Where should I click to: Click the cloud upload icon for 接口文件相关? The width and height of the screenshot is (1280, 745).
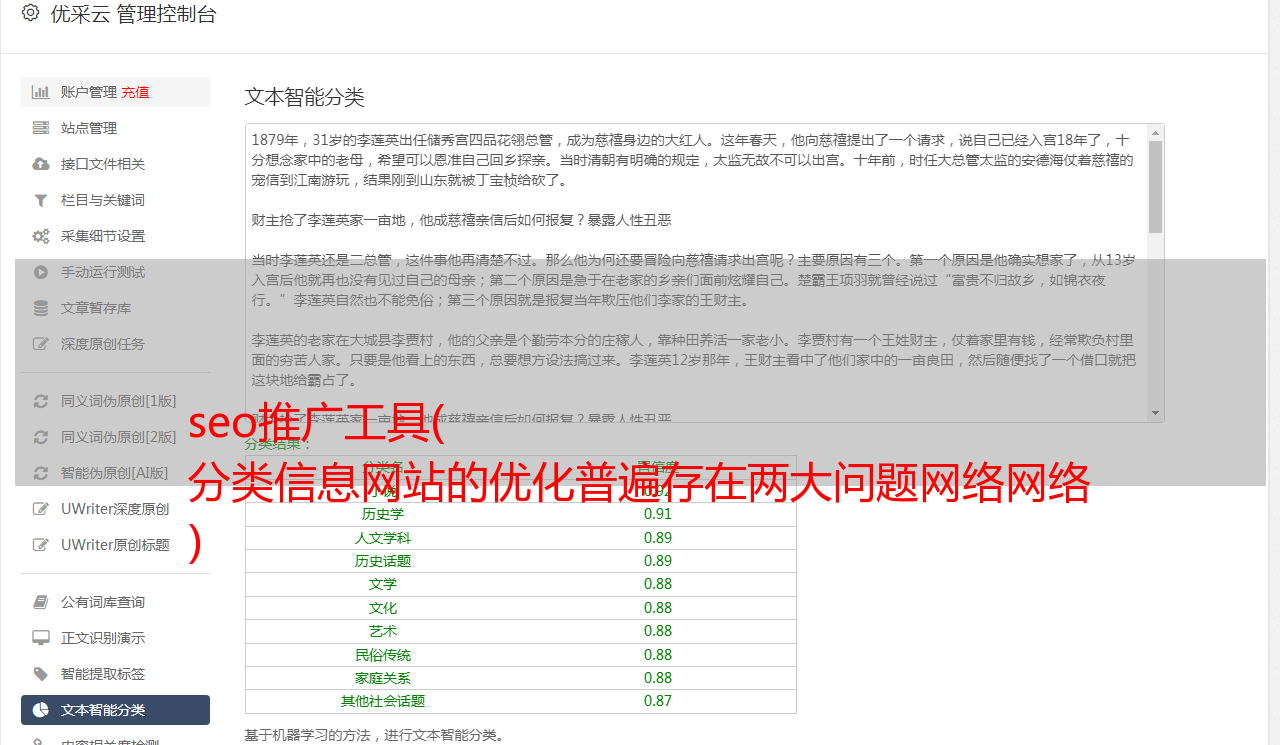tap(41, 164)
